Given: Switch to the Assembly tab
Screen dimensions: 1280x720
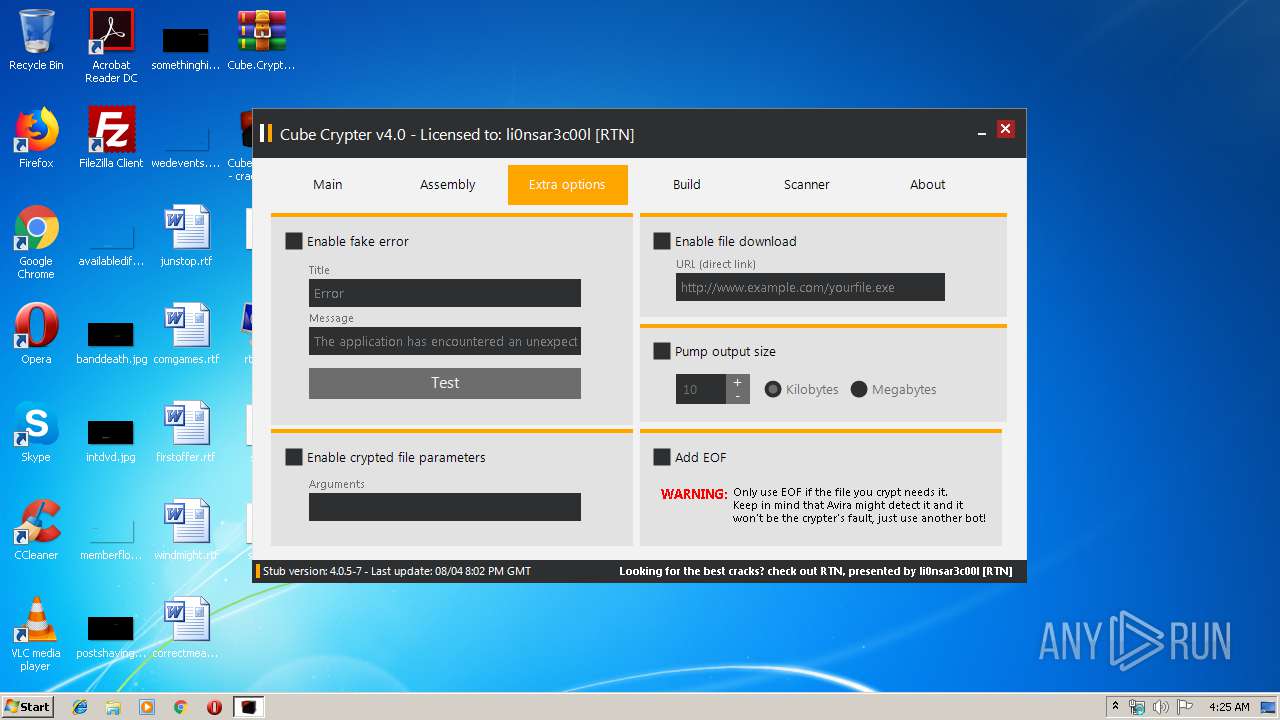Looking at the screenshot, I should (x=448, y=185).
